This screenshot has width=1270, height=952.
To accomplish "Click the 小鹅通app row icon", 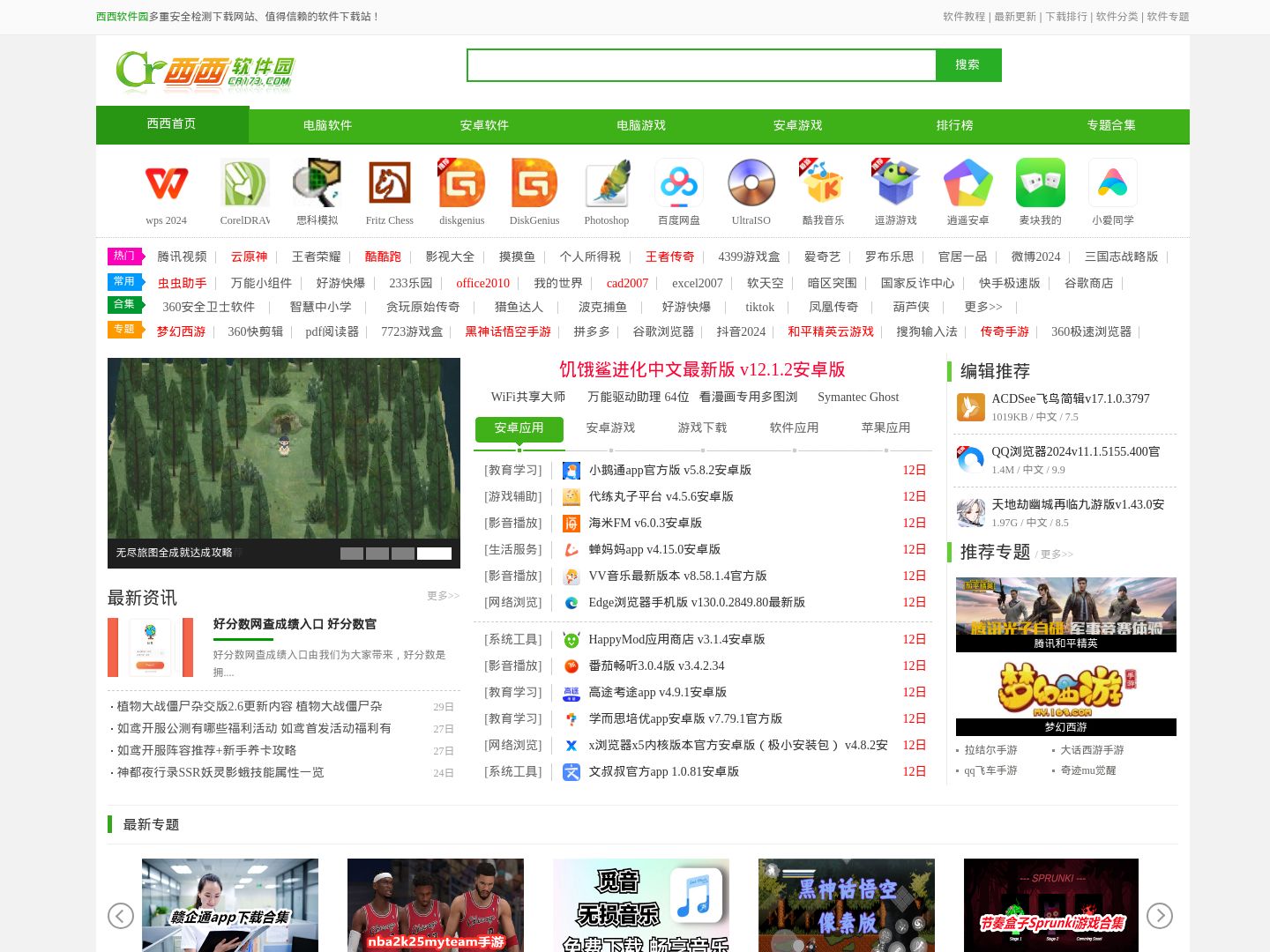I will [571, 471].
